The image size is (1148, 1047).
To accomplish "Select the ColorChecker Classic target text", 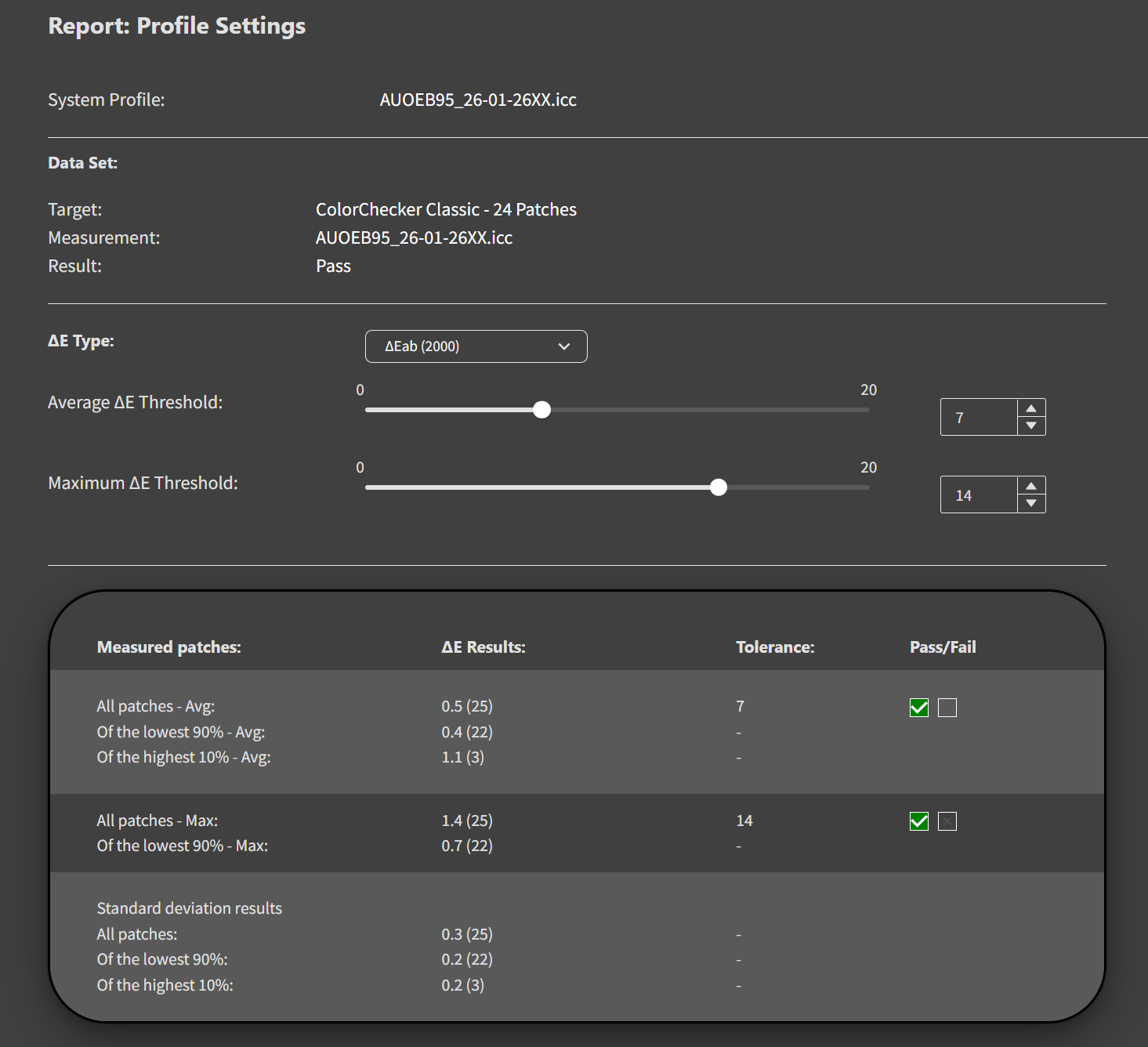I will pos(446,210).
